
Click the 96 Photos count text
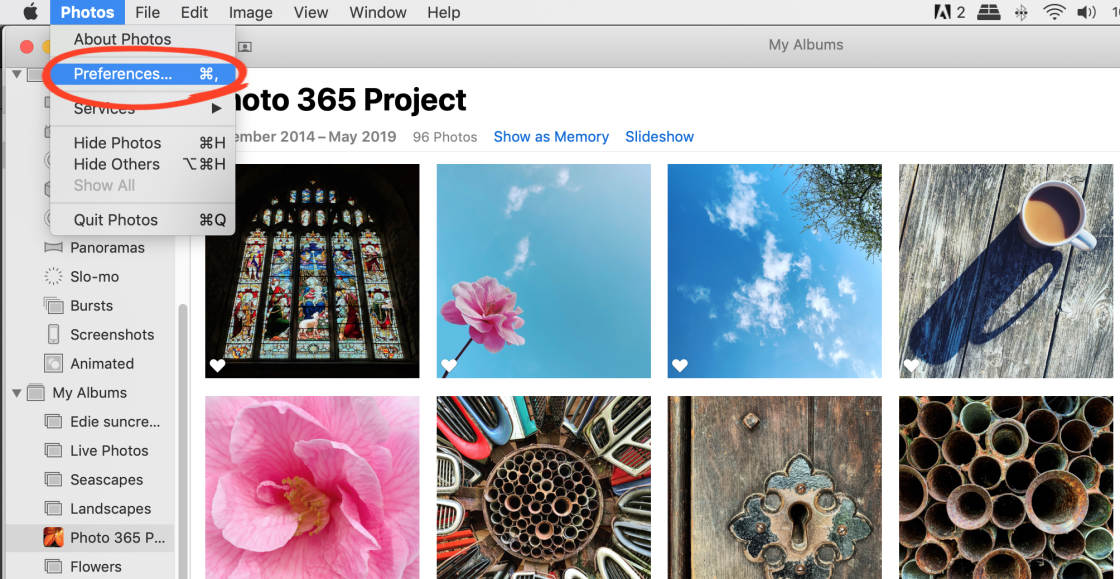pyautogui.click(x=445, y=137)
